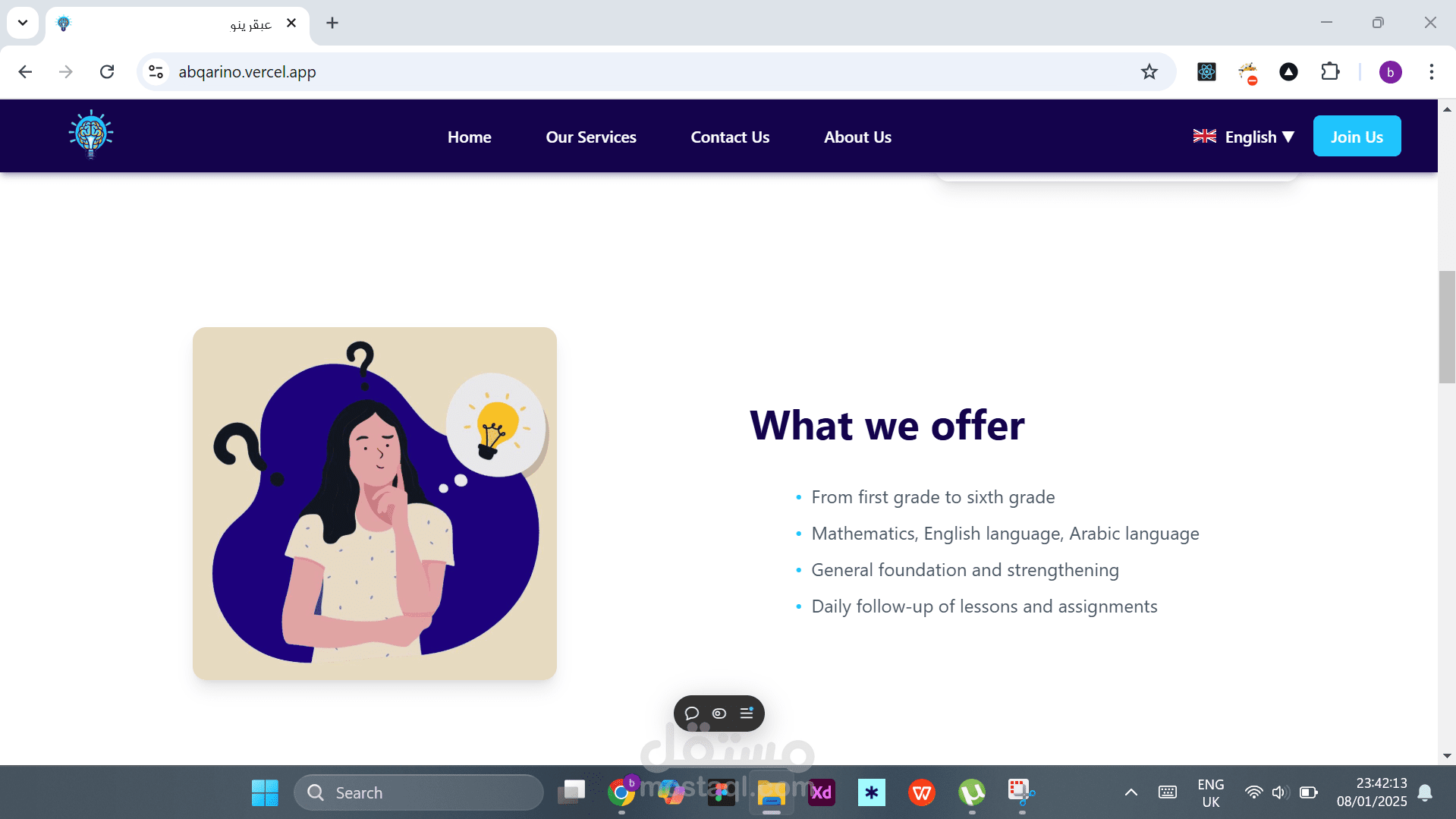Open Adobe XD from the taskbar
Screen dimensions: 1456x819
pyautogui.click(x=822, y=792)
